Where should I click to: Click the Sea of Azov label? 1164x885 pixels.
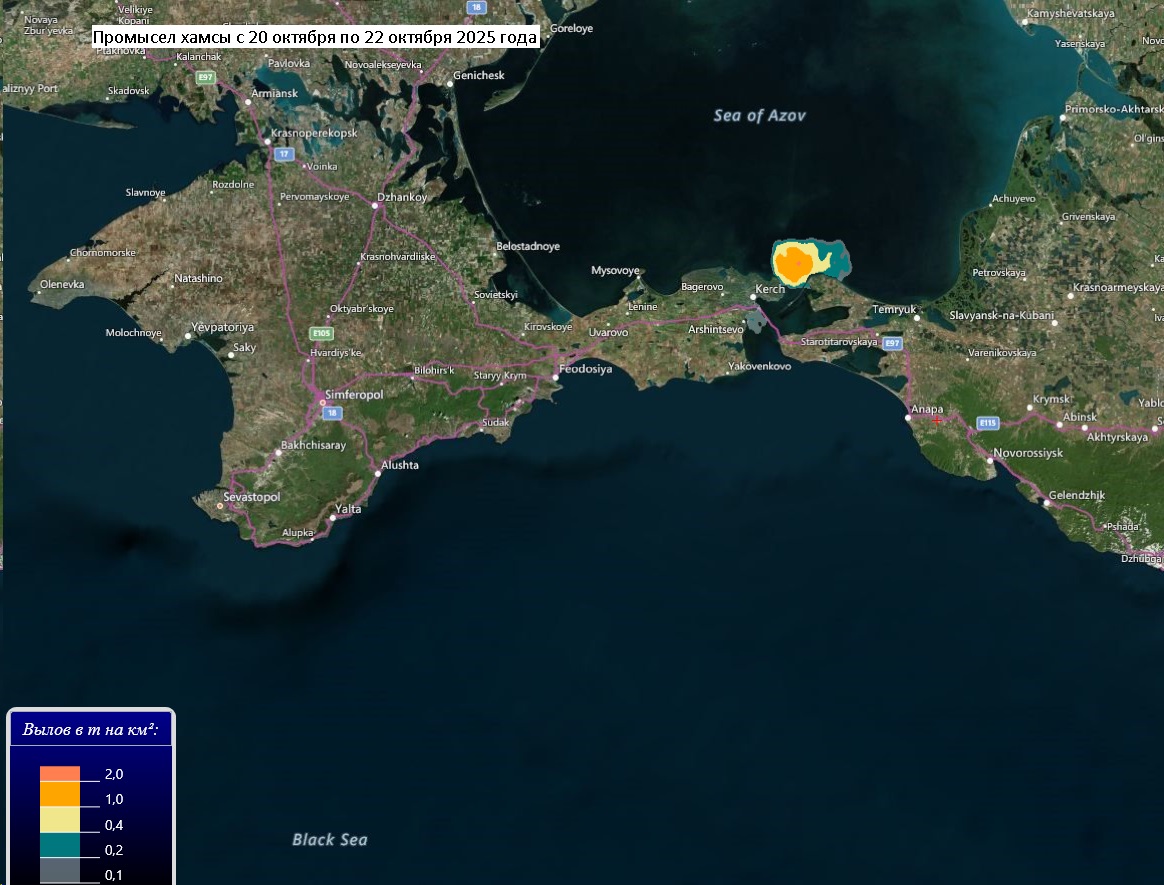click(x=759, y=116)
